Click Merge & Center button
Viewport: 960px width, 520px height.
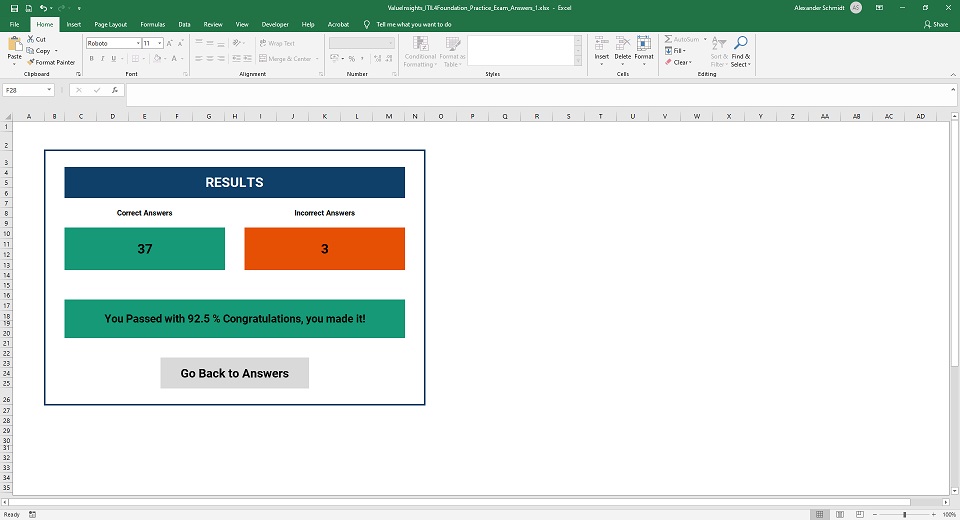click(285, 59)
